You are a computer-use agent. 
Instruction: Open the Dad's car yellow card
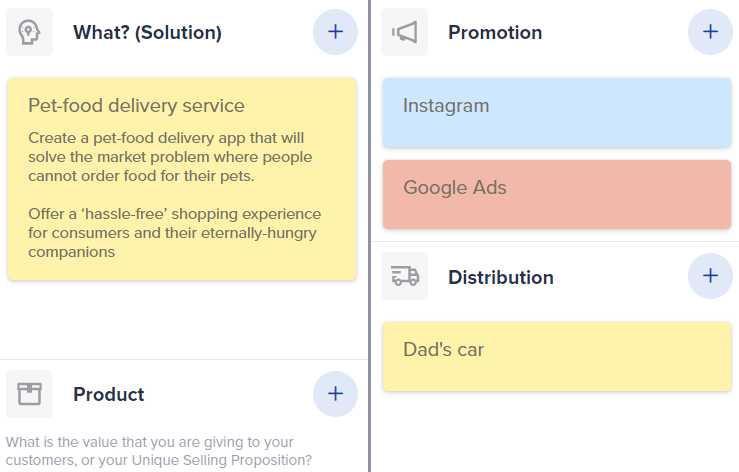[557, 356]
